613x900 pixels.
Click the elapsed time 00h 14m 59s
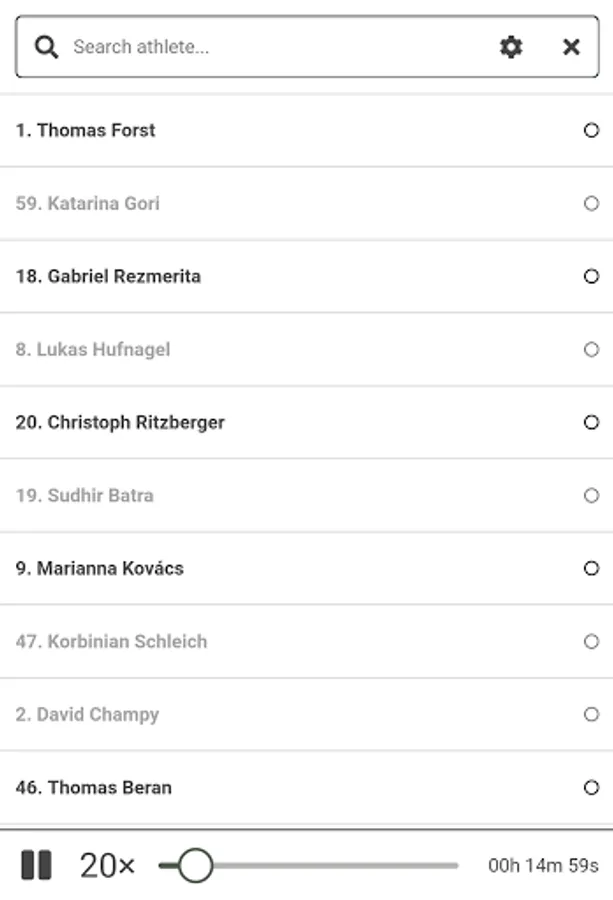click(x=543, y=865)
